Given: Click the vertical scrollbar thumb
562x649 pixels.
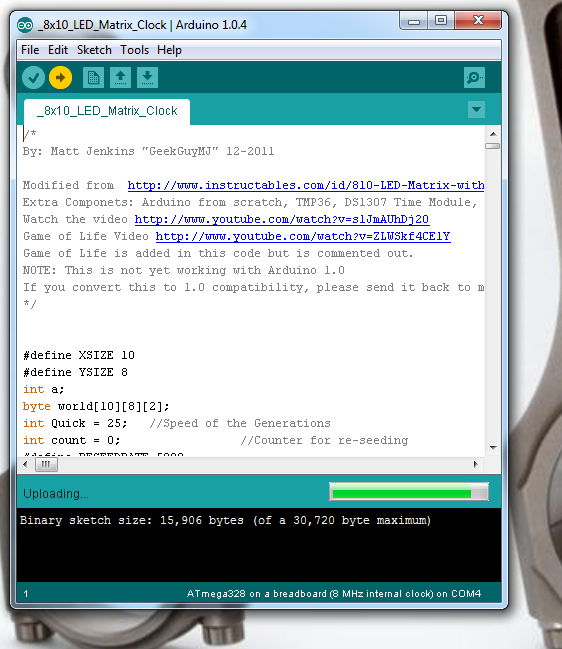Looking at the screenshot, I should pyautogui.click(x=492, y=146).
